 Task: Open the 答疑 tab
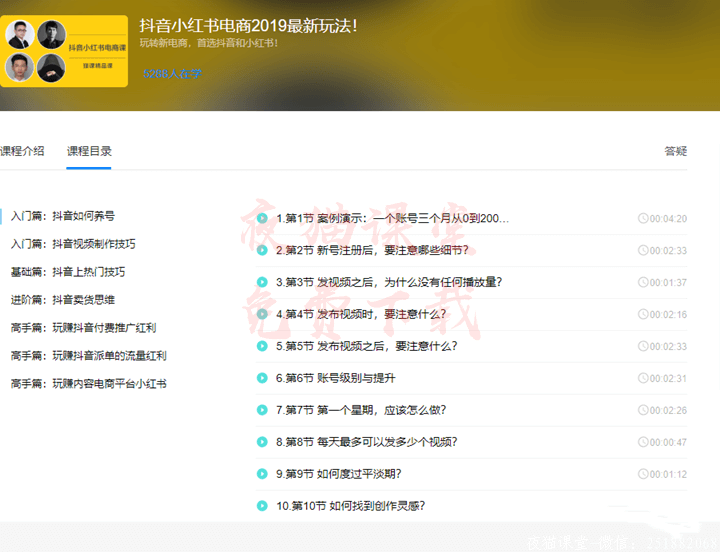pos(675,151)
